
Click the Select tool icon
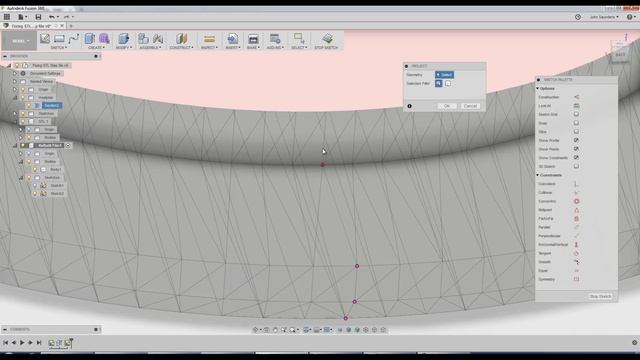pos(299,39)
